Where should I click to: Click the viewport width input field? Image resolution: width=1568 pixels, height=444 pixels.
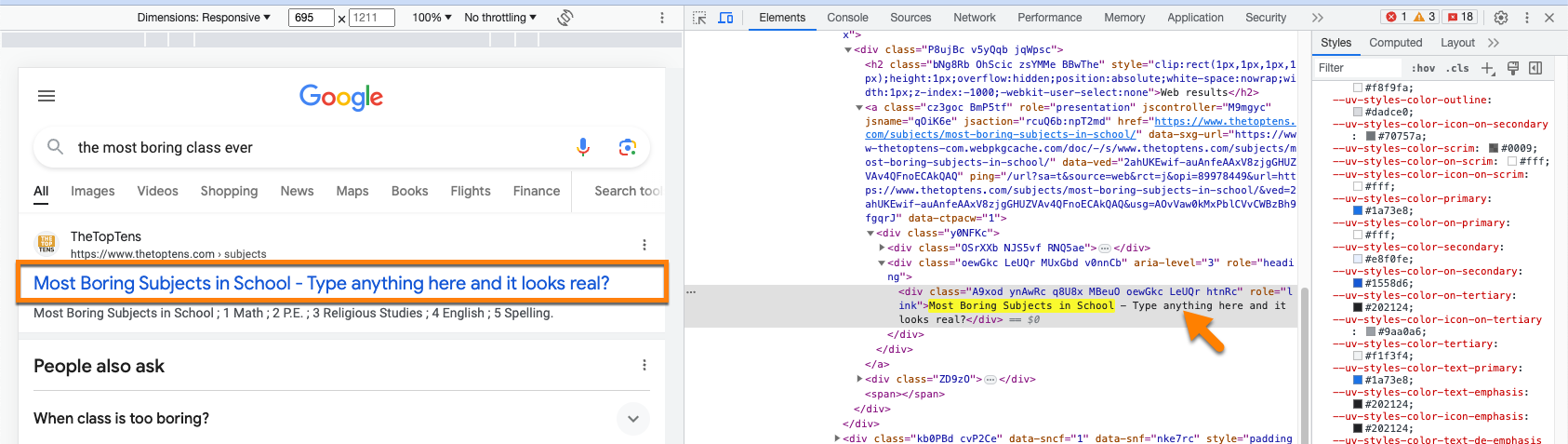pos(311,18)
